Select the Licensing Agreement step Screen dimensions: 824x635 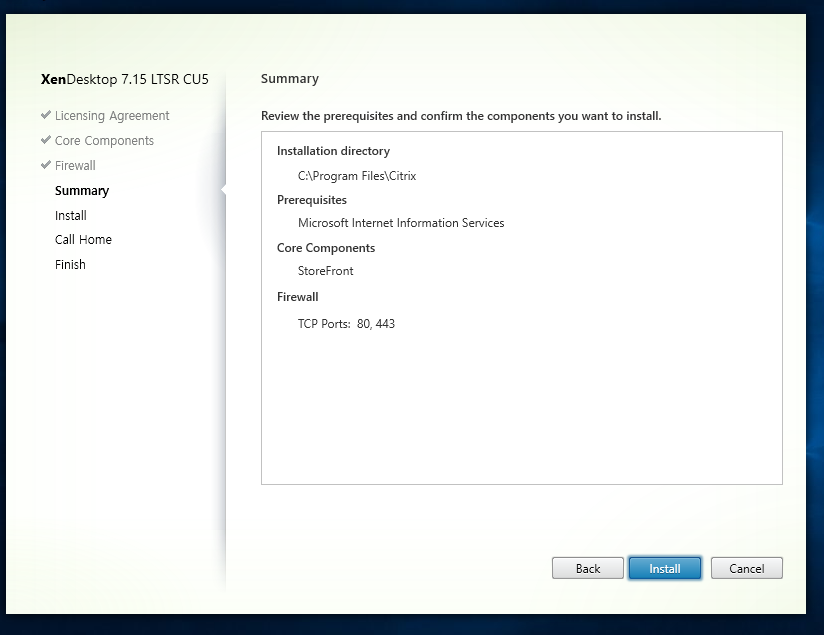[x=112, y=116]
